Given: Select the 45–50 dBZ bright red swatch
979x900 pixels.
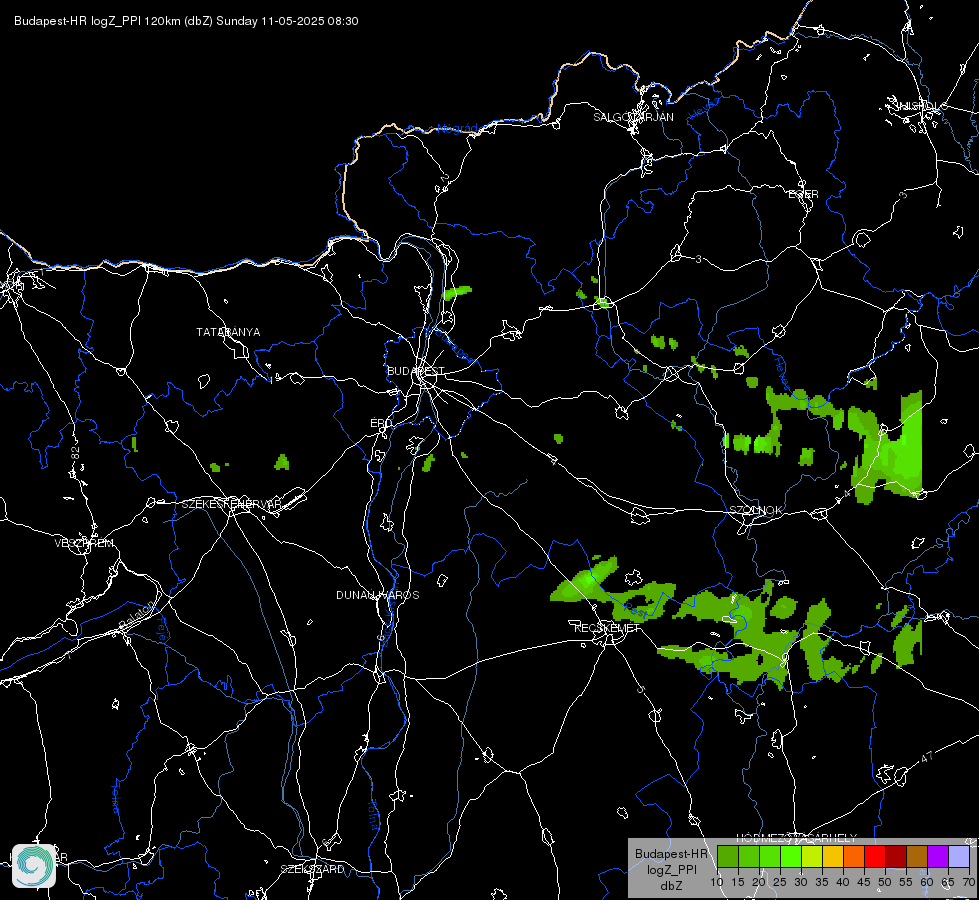Looking at the screenshot, I should pos(875,856).
